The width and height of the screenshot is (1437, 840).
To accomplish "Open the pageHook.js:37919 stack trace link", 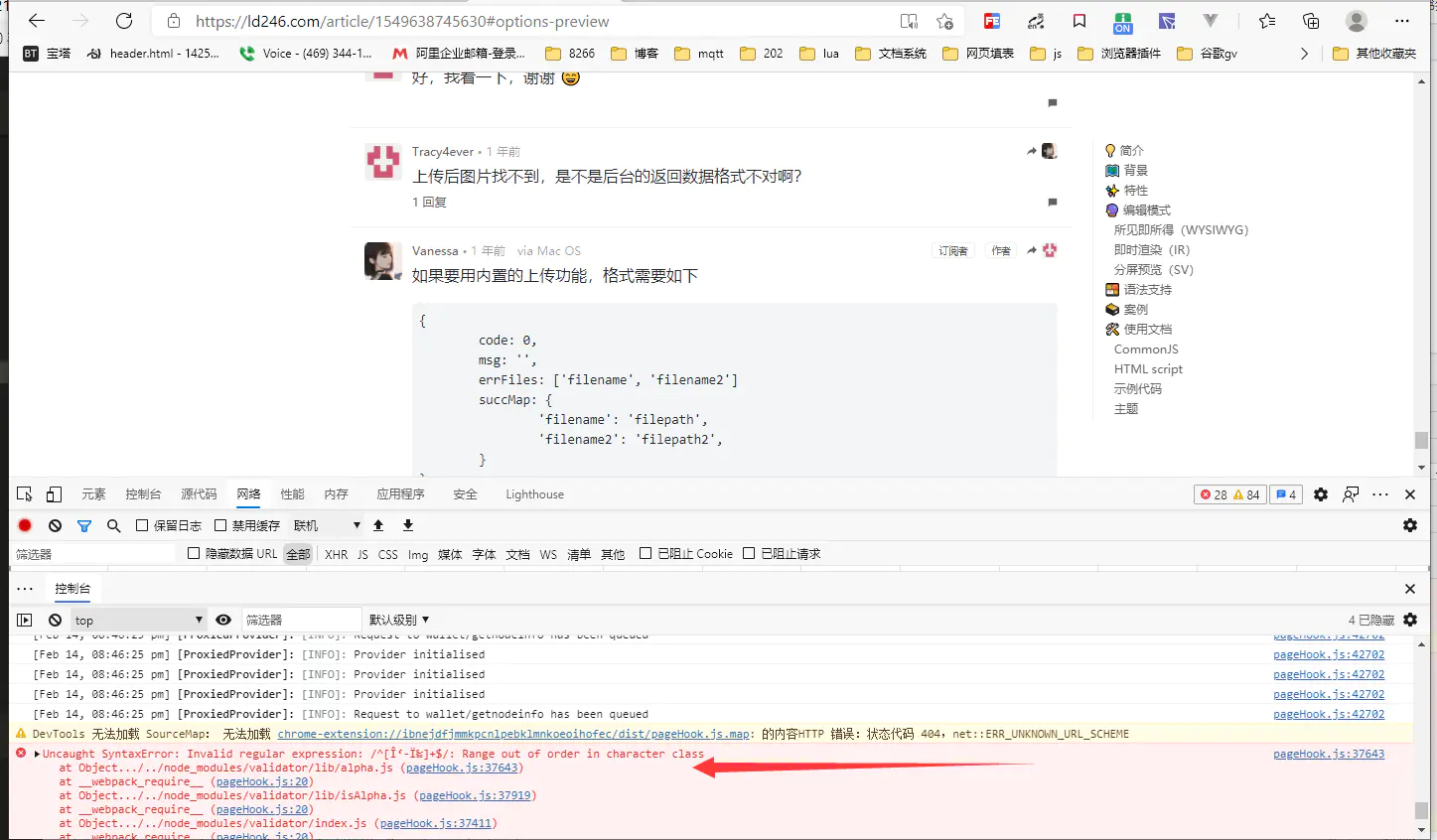I will tap(475, 795).
